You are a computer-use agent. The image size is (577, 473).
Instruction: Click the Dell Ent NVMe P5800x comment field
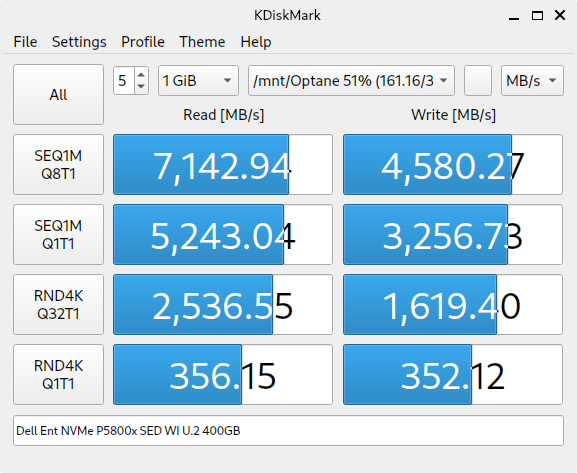[x=288, y=430]
